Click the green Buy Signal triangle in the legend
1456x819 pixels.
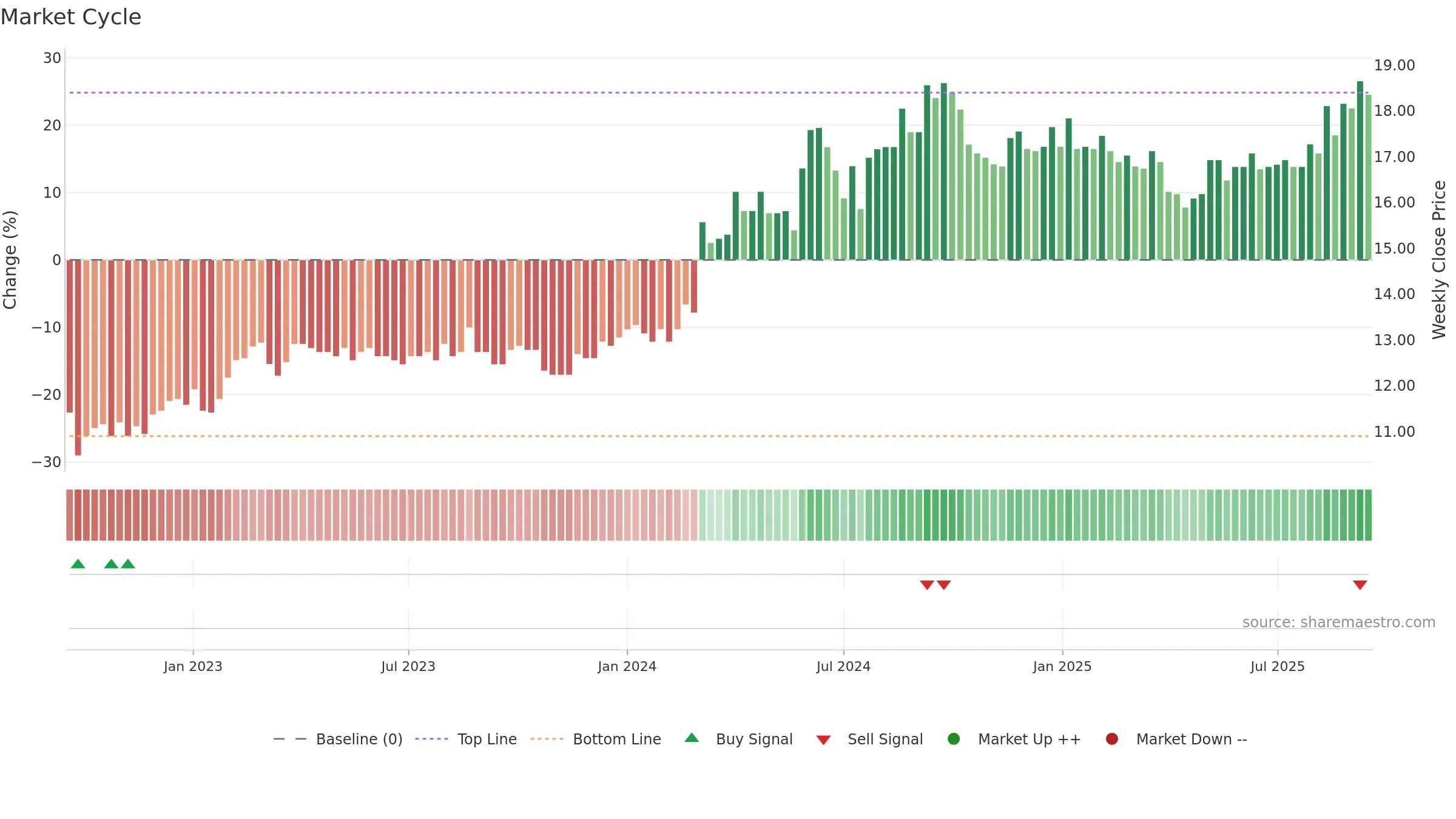[x=692, y=738]
